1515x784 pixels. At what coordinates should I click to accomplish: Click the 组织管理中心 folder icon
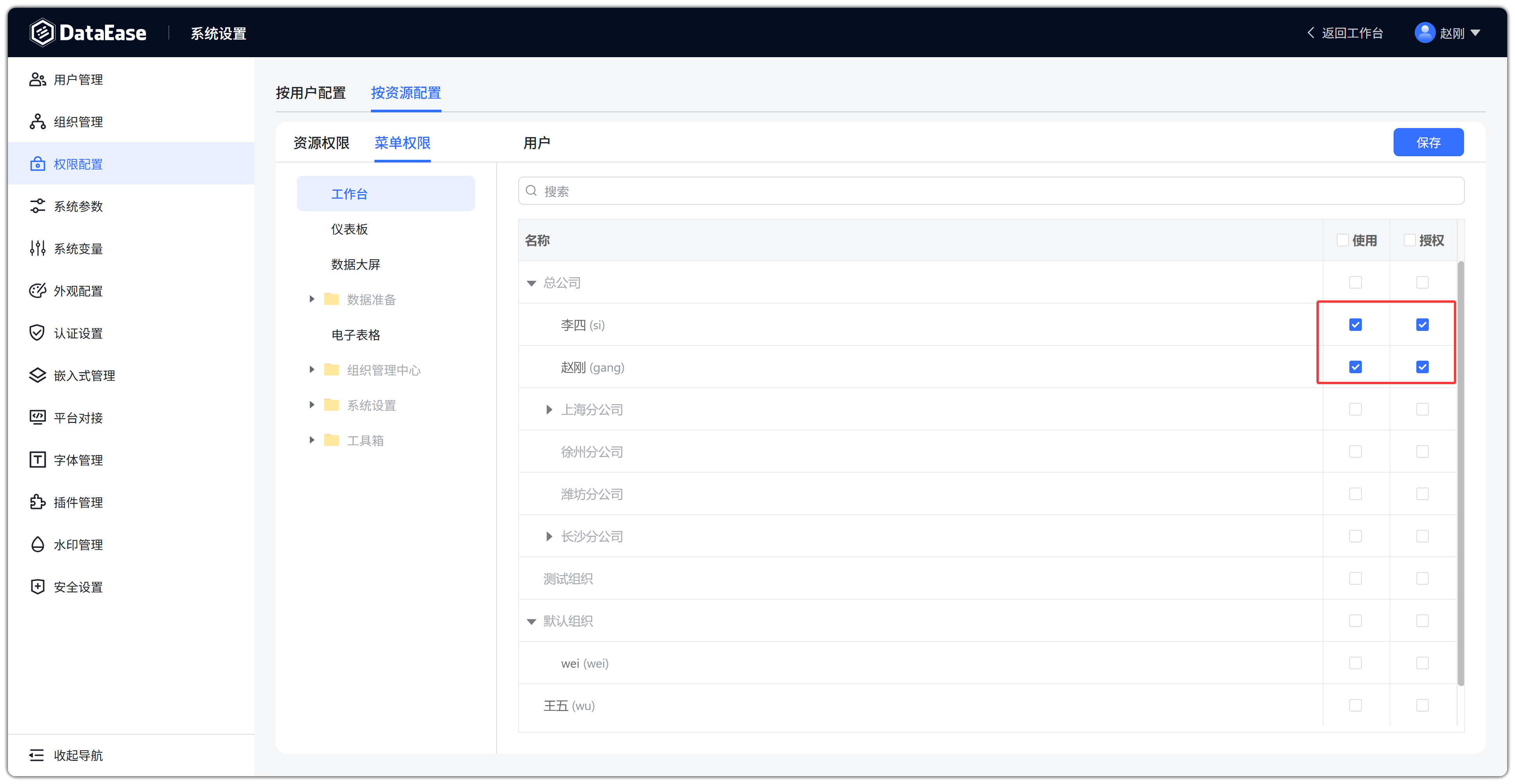(332, 370)
